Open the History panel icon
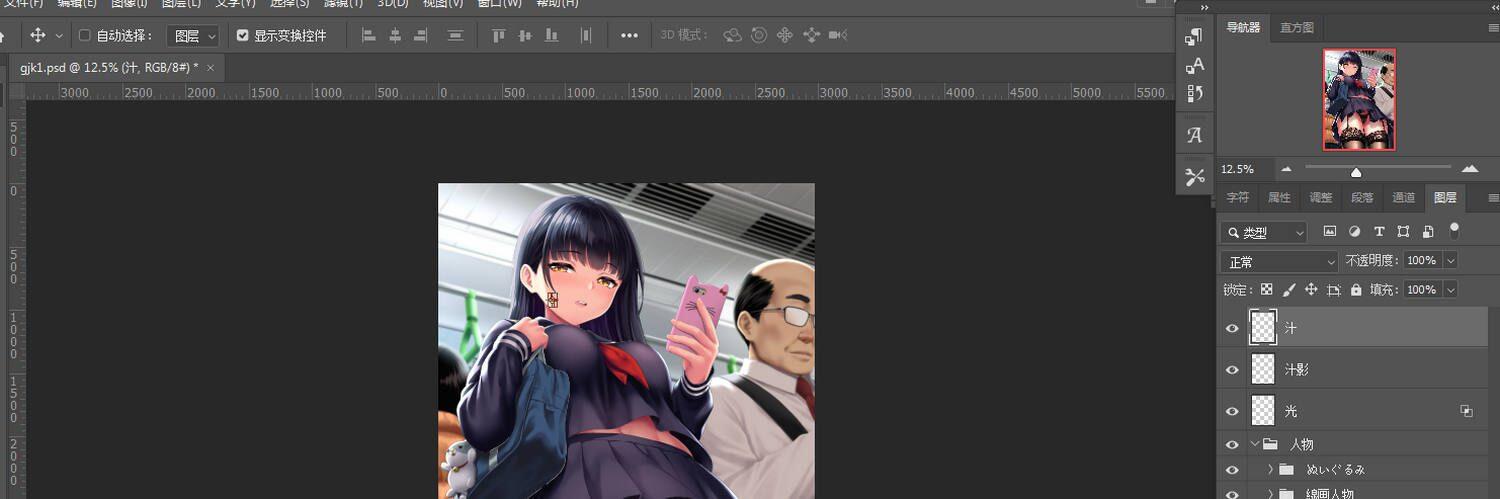The image size is (1500, 499). point(1194,93)
